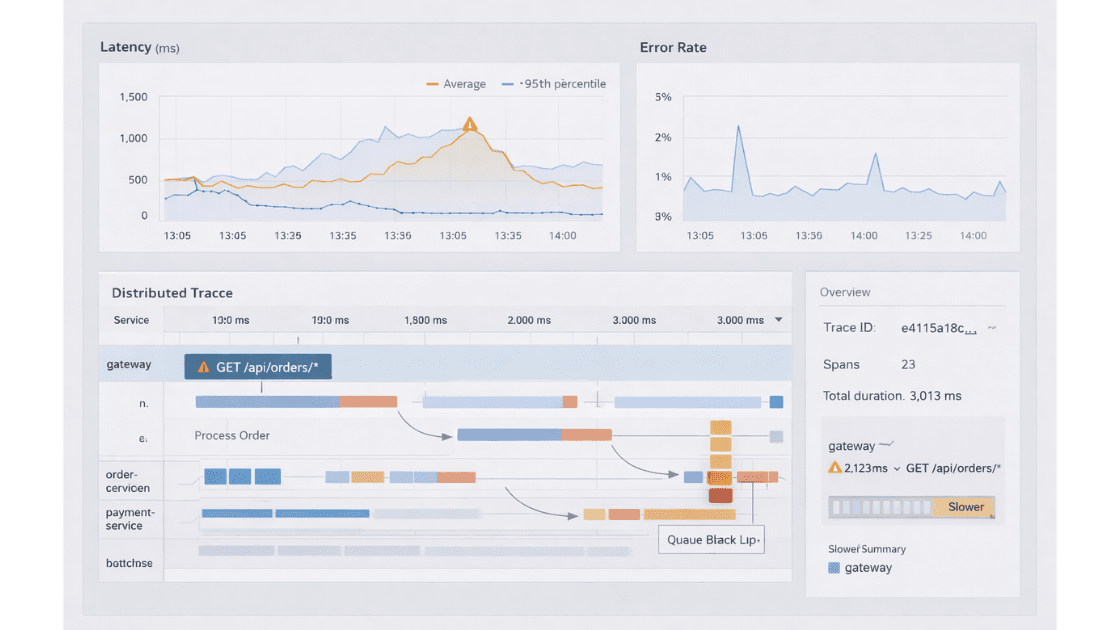Image resolution: width=1120 pixels, height=630 pixels.
Task: Click the Spans count 23
Action: [908, 364]
